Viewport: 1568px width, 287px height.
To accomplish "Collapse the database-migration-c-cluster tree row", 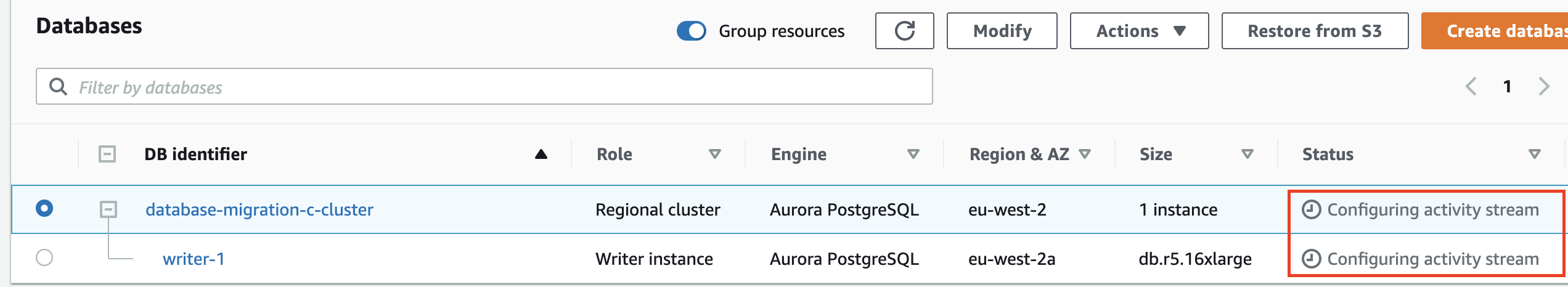I will [x=108, y=209].
